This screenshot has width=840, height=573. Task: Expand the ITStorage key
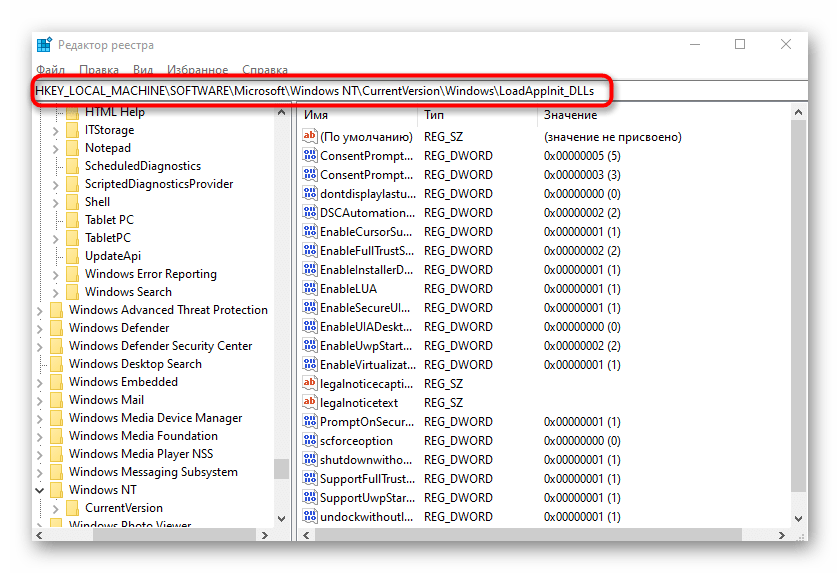(56, 131)
